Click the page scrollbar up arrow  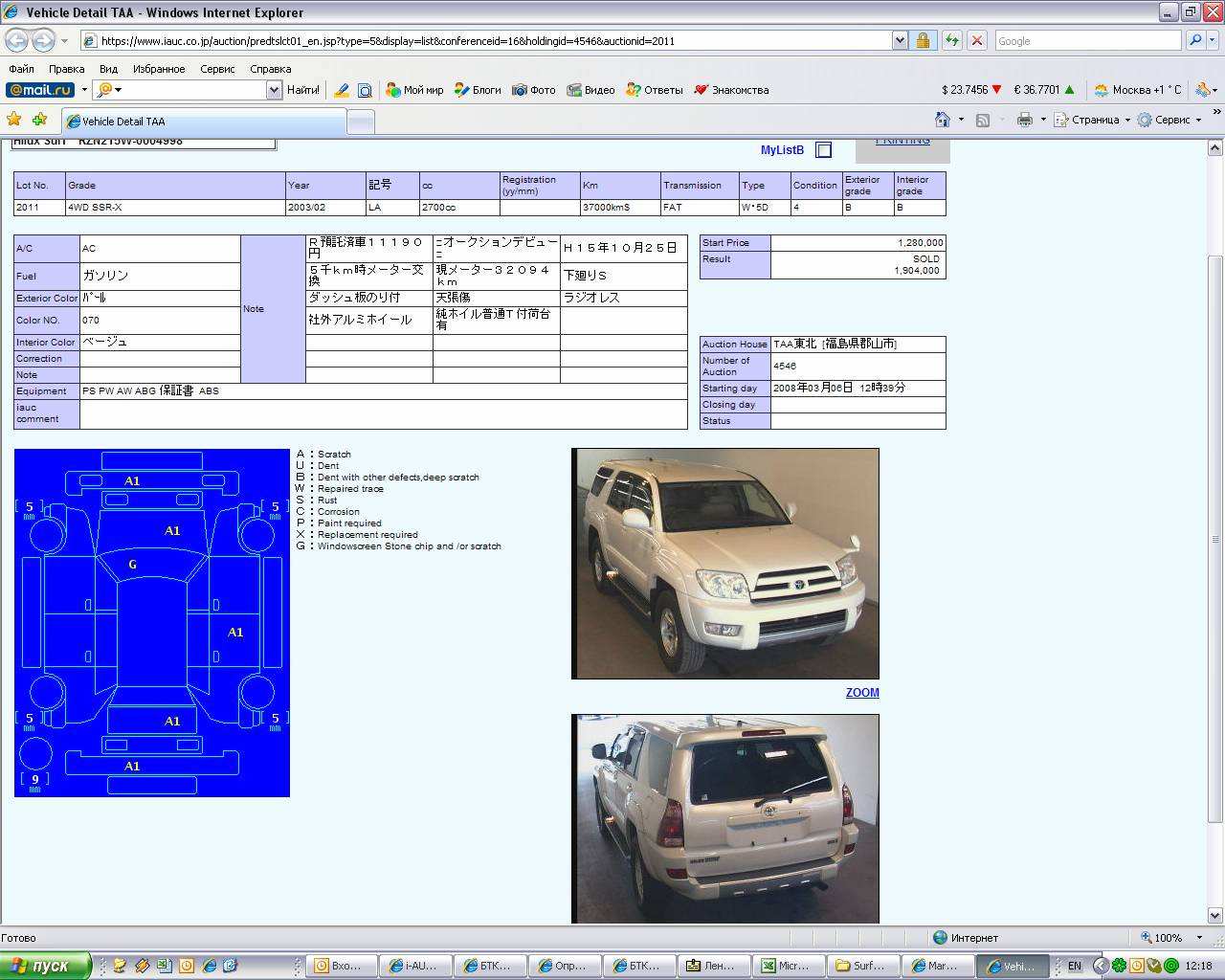click(1215, 148)
